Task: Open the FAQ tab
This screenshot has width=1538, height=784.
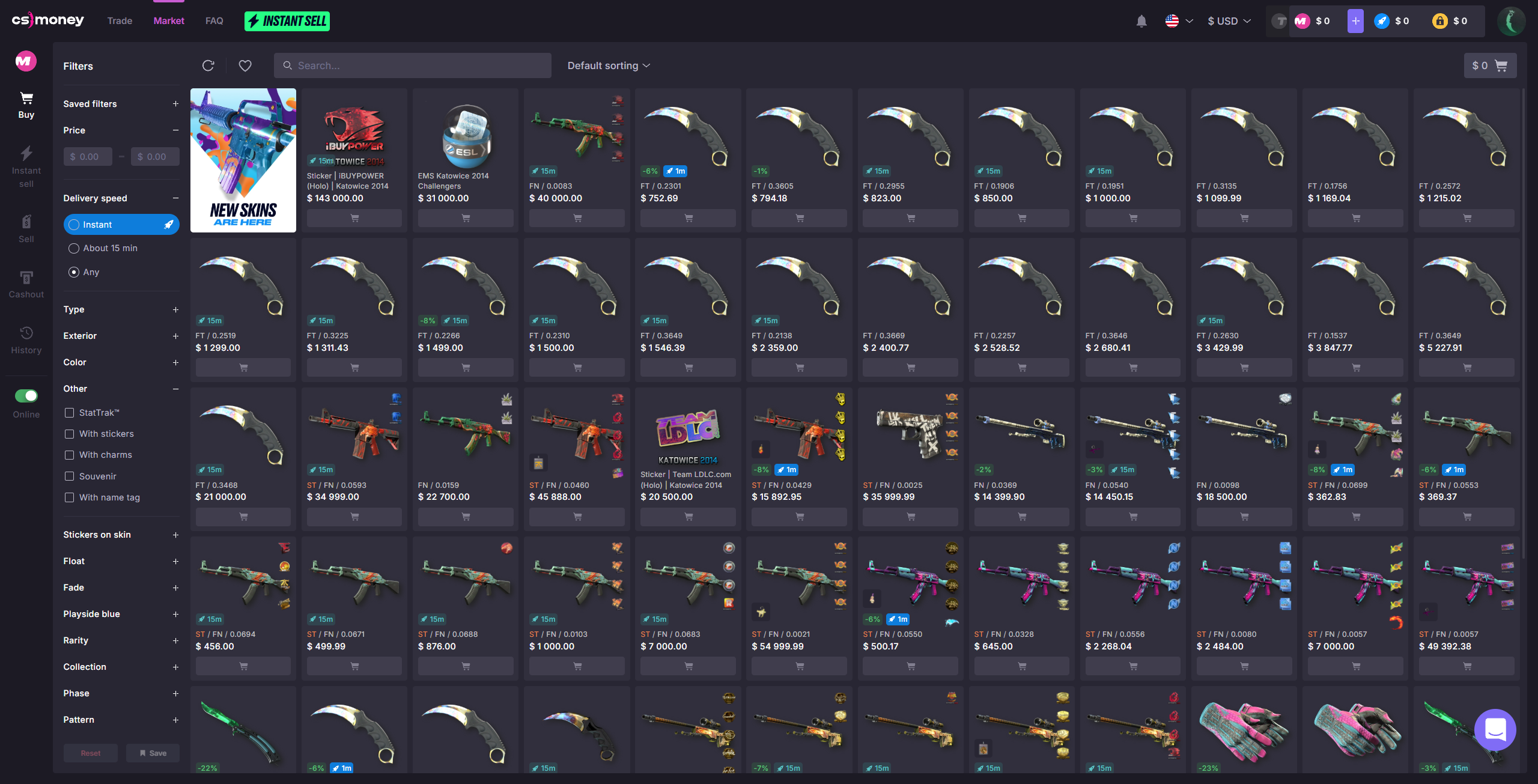Action: [x=214, y=21]
